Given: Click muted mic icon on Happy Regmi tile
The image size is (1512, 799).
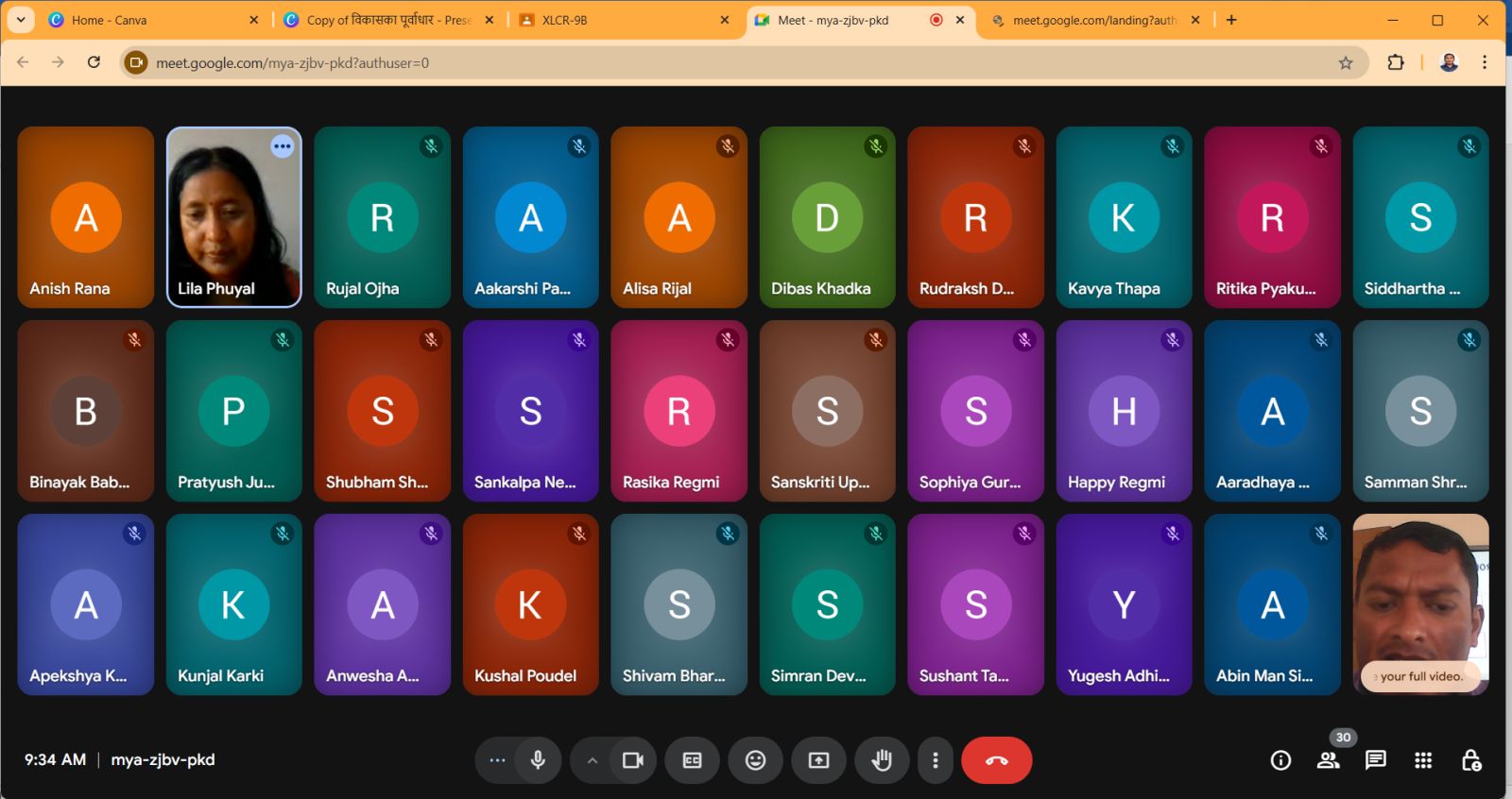Looking at the screenshot, I should click(1173, 340).
